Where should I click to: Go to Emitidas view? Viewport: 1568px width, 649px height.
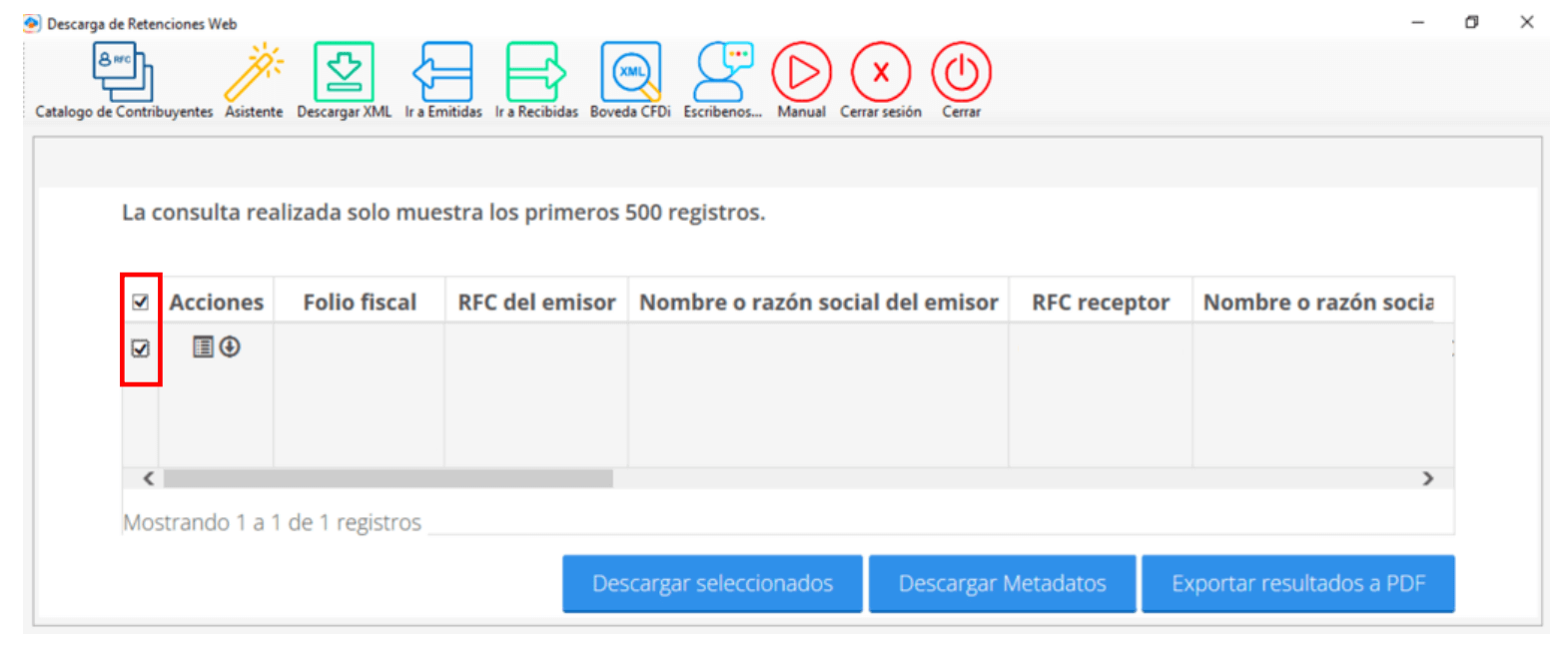click(443, 80)
